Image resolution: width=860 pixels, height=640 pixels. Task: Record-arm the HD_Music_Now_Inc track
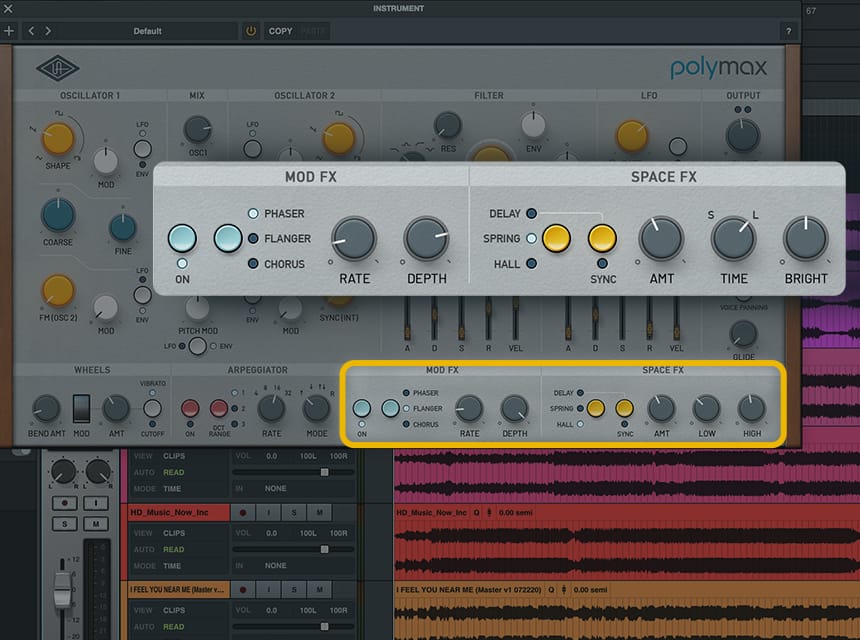click(242, 513)
